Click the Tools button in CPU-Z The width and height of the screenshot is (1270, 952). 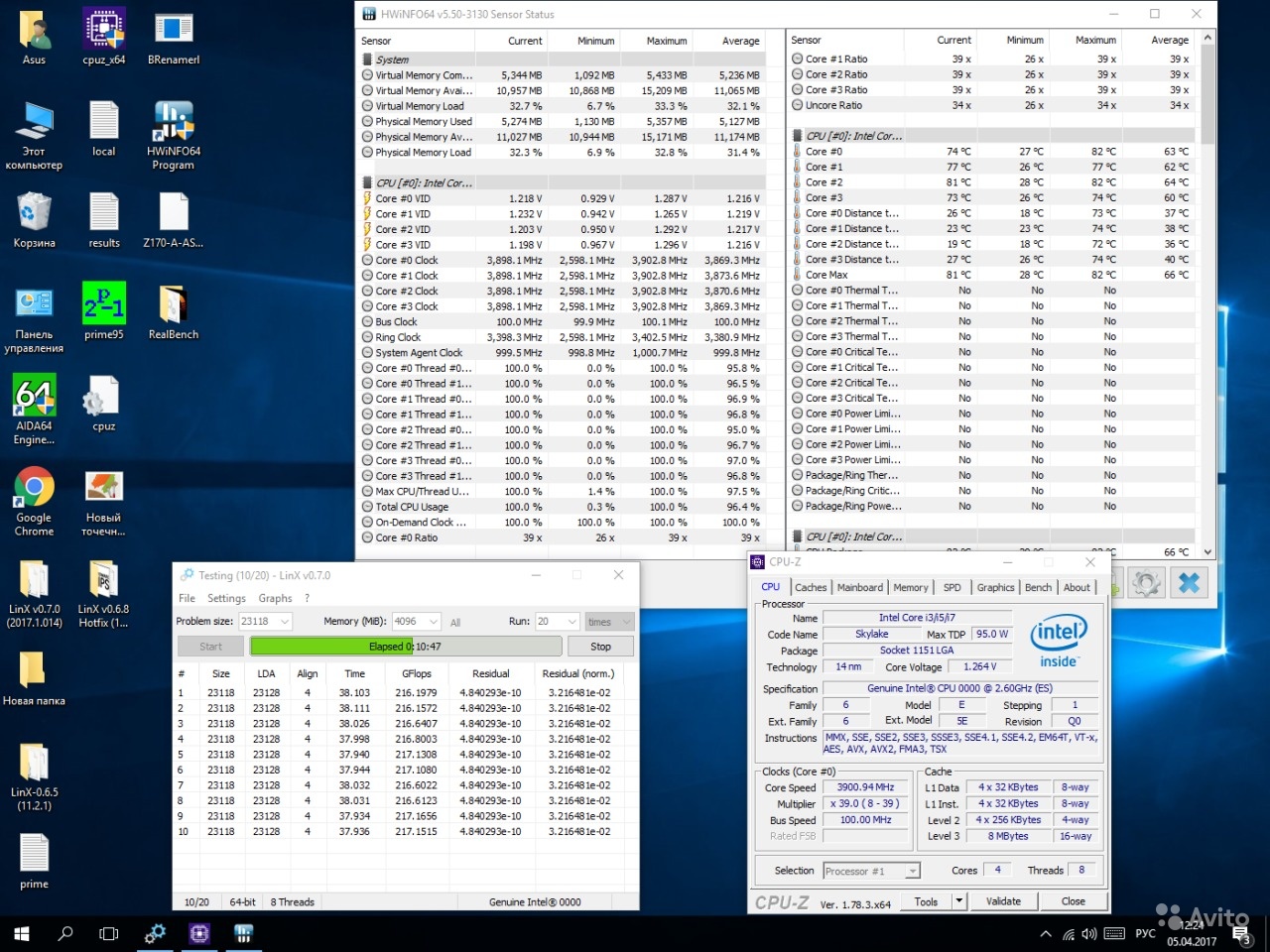click(927, 901)
